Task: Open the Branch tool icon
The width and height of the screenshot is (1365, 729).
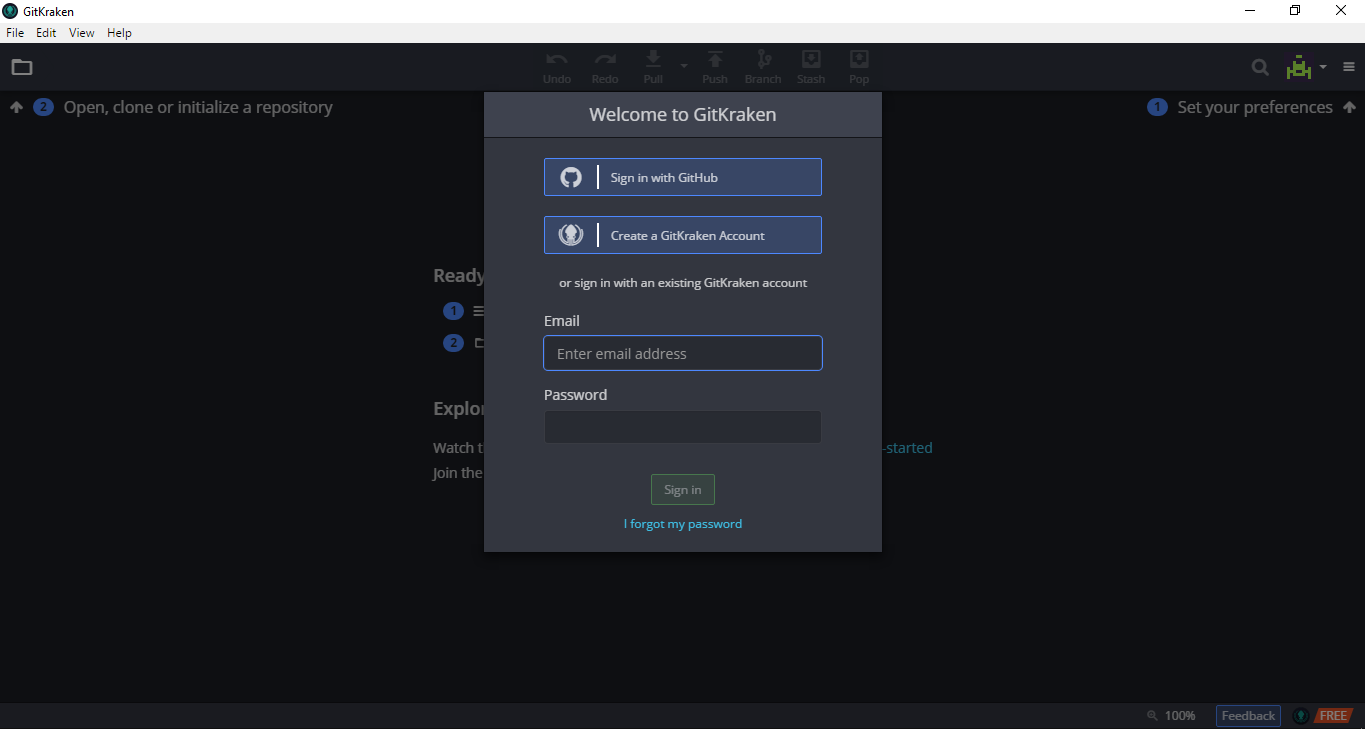Action: [763, 60]
